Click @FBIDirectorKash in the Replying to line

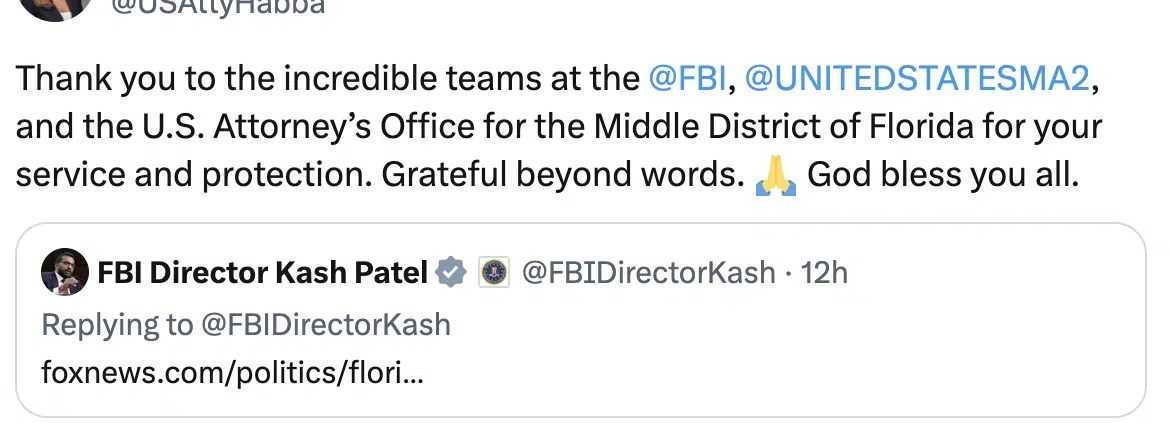coord(326,325)
